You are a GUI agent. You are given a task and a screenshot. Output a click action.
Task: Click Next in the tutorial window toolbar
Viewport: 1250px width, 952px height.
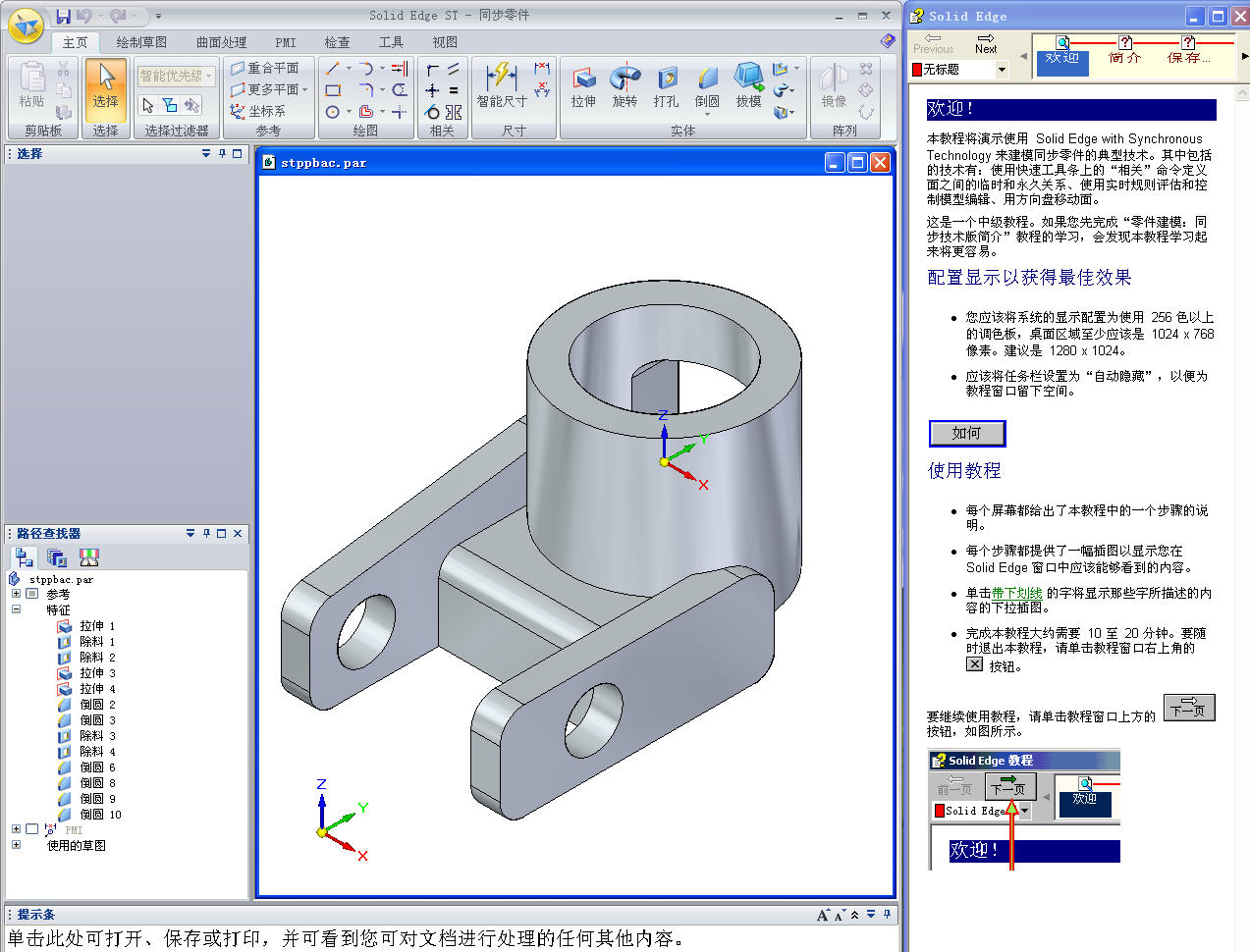(x=986, y=43)
